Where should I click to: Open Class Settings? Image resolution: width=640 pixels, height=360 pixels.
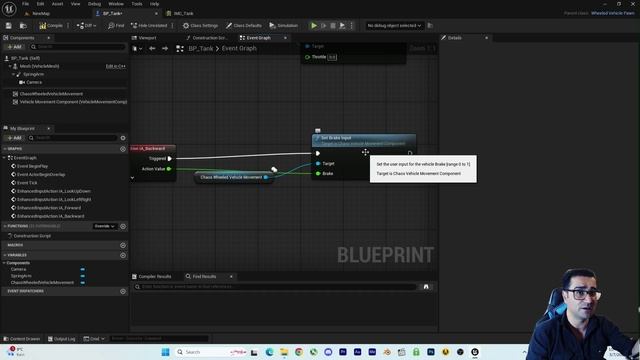click(x=200, y=25)
